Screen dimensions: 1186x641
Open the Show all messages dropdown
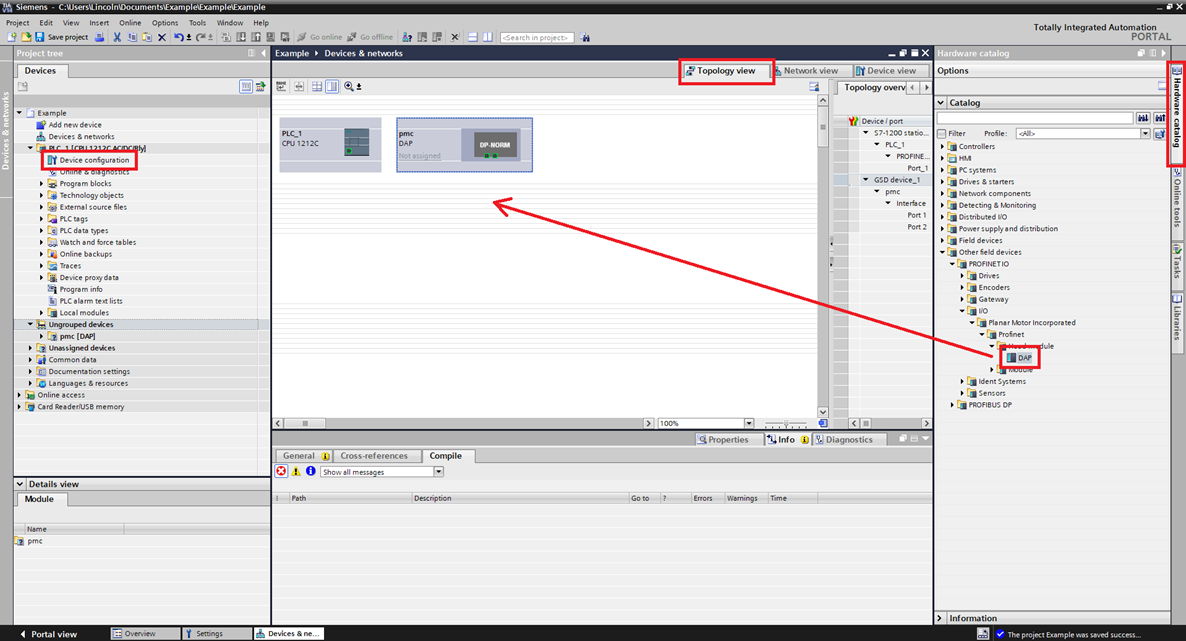[x=438, y=472]
